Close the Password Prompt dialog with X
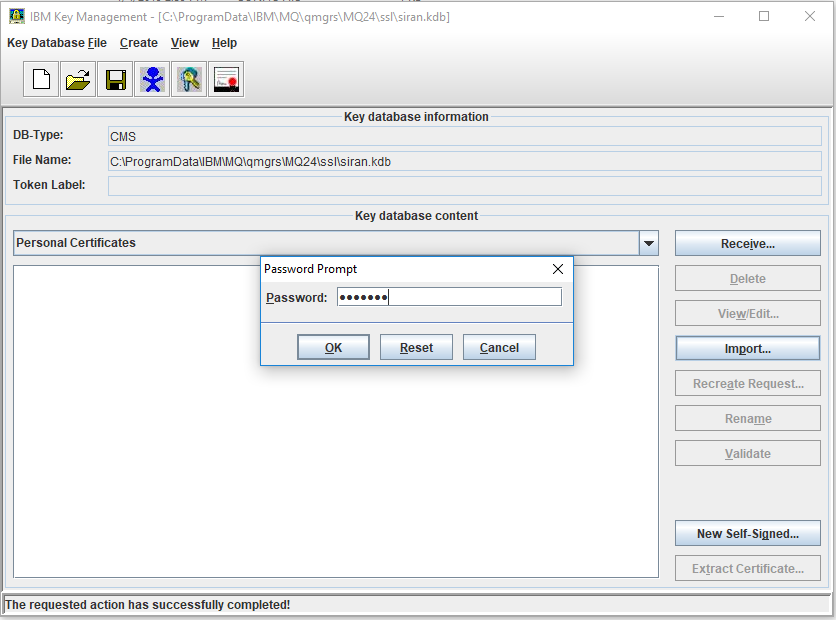Image resolution: width=836 pixels, height=620 pixels. click(558, 269)
